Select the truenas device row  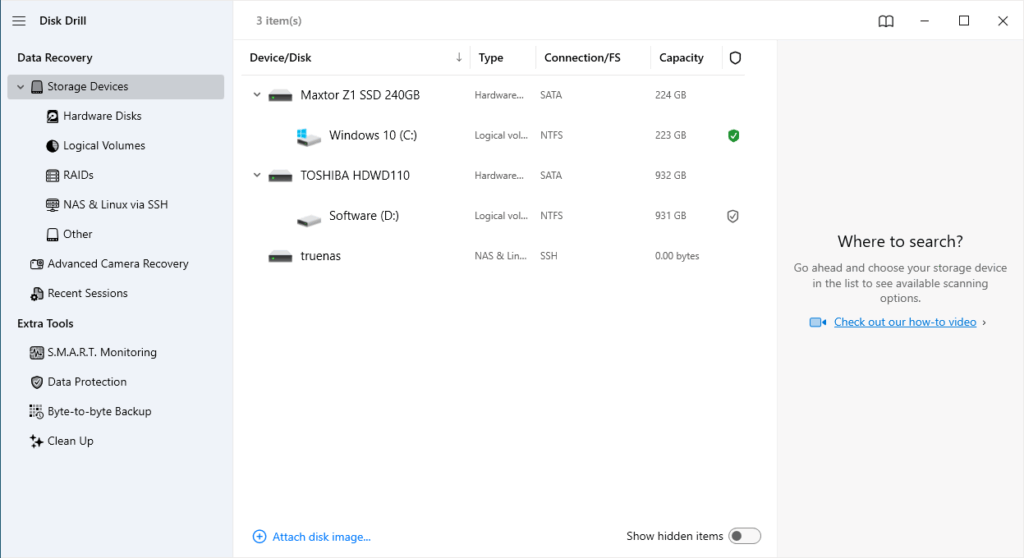(320, 256)
